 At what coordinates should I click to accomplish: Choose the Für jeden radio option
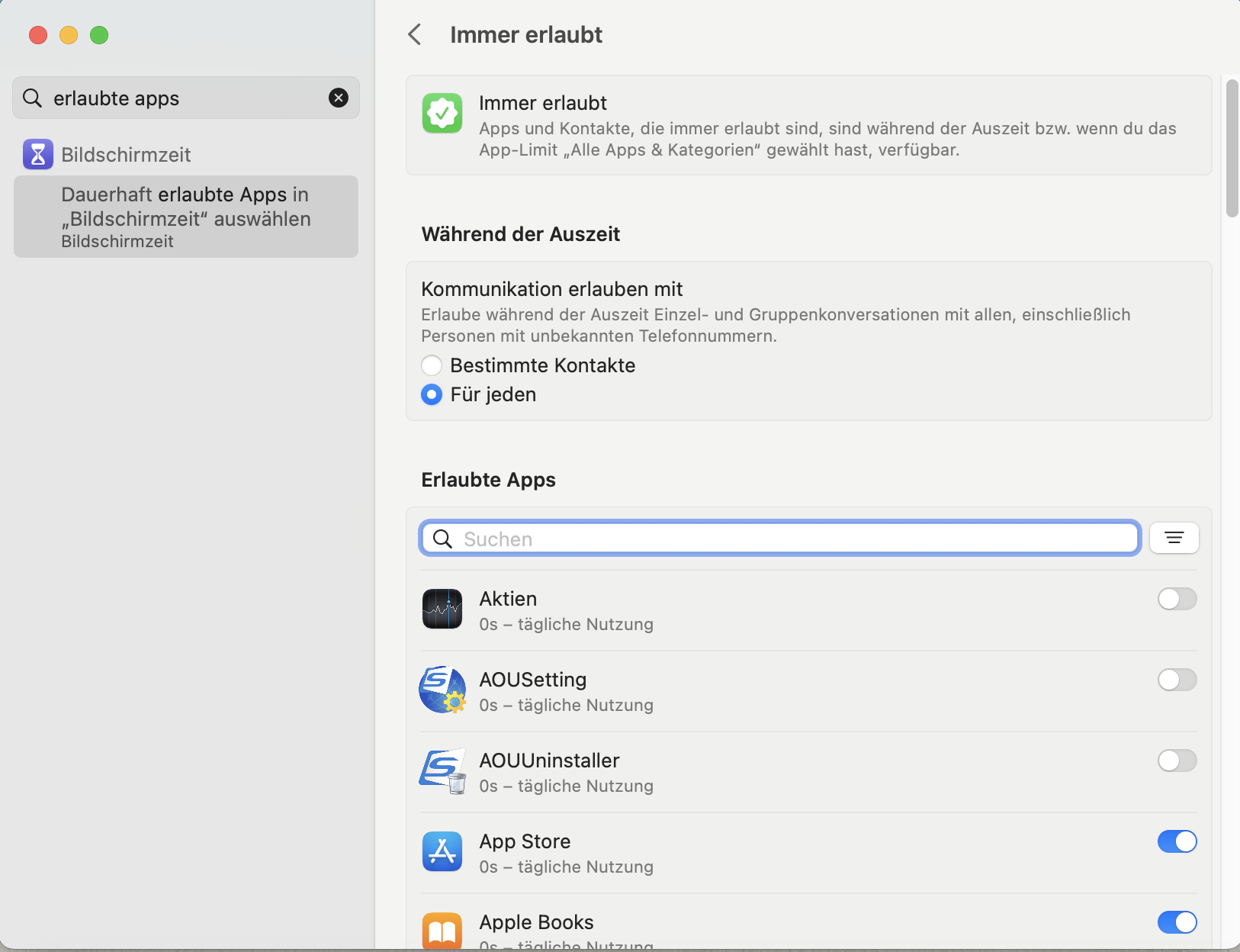click(x=432, y=394)
